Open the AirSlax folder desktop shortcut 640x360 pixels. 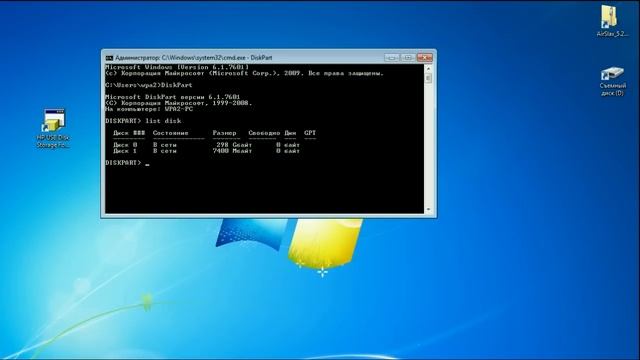[612, 21]
